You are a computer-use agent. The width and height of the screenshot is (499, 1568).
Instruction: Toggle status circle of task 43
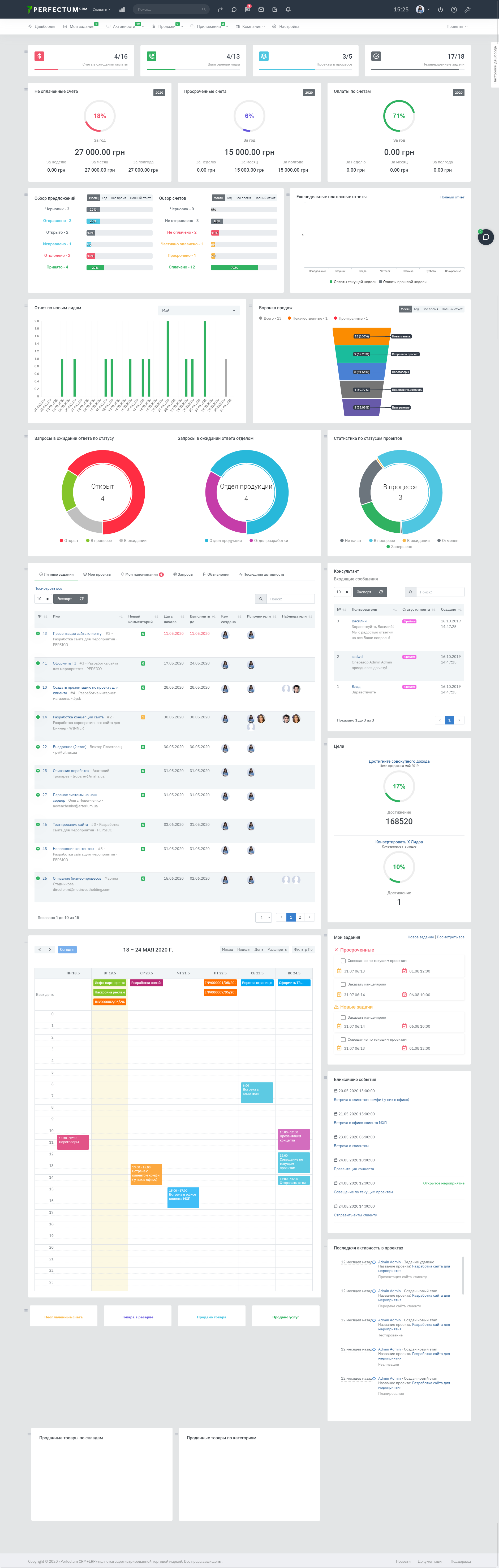tap(38, 634)
